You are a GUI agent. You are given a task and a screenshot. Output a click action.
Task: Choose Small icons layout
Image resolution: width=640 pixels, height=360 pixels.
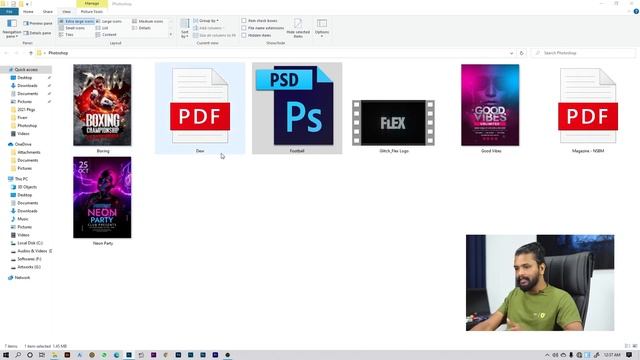coord(72,28)
